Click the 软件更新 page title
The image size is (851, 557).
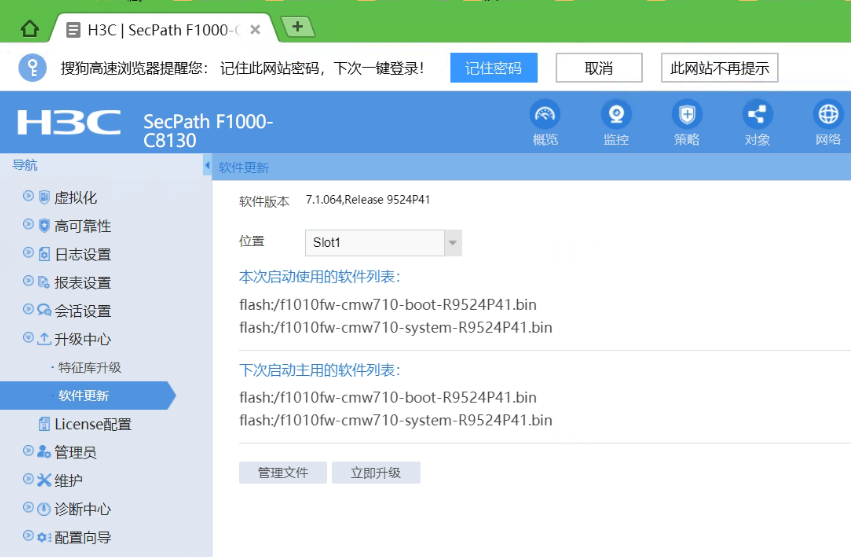[244, 167]
